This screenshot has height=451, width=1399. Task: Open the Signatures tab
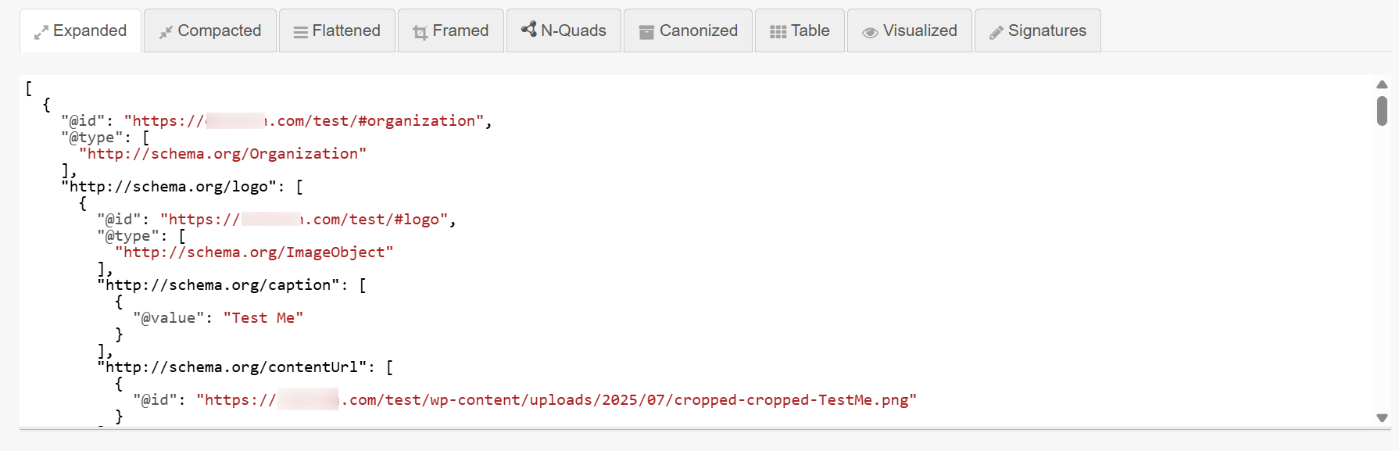point(1037,31)
